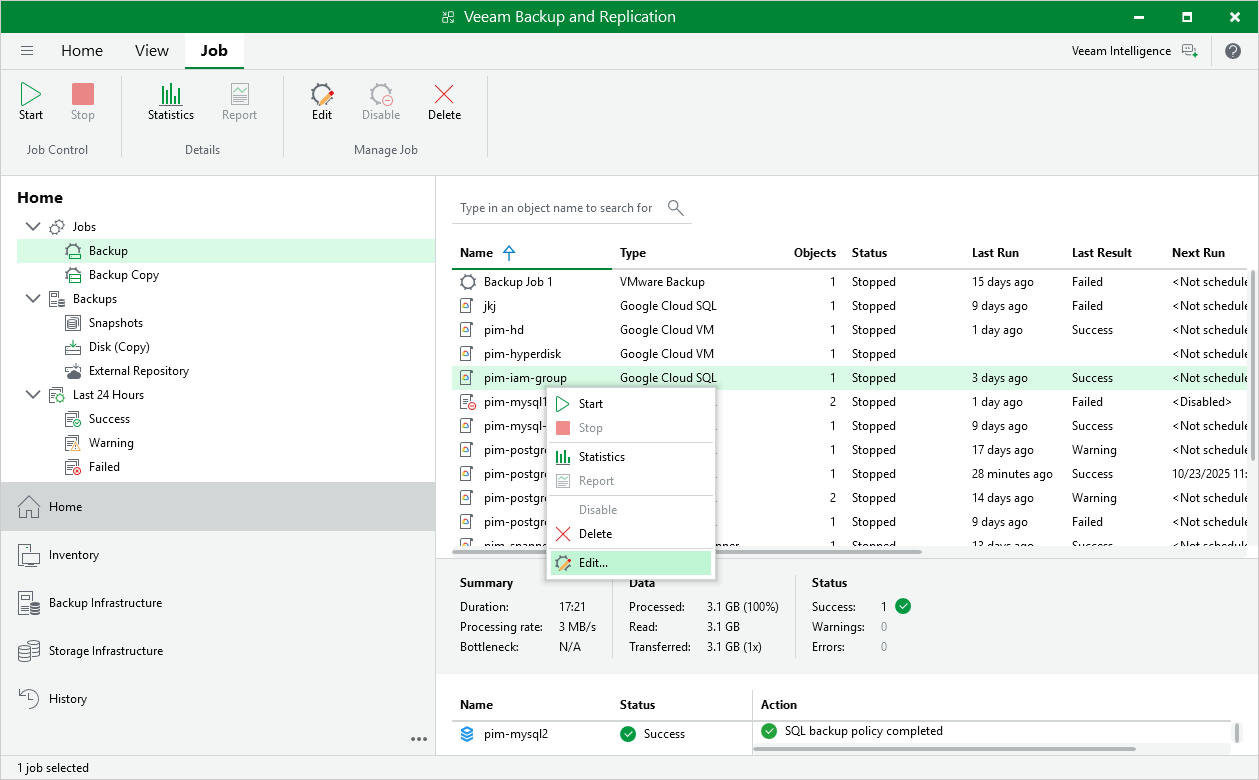Switch to the View ribbon tab

[x=152, y=51]
